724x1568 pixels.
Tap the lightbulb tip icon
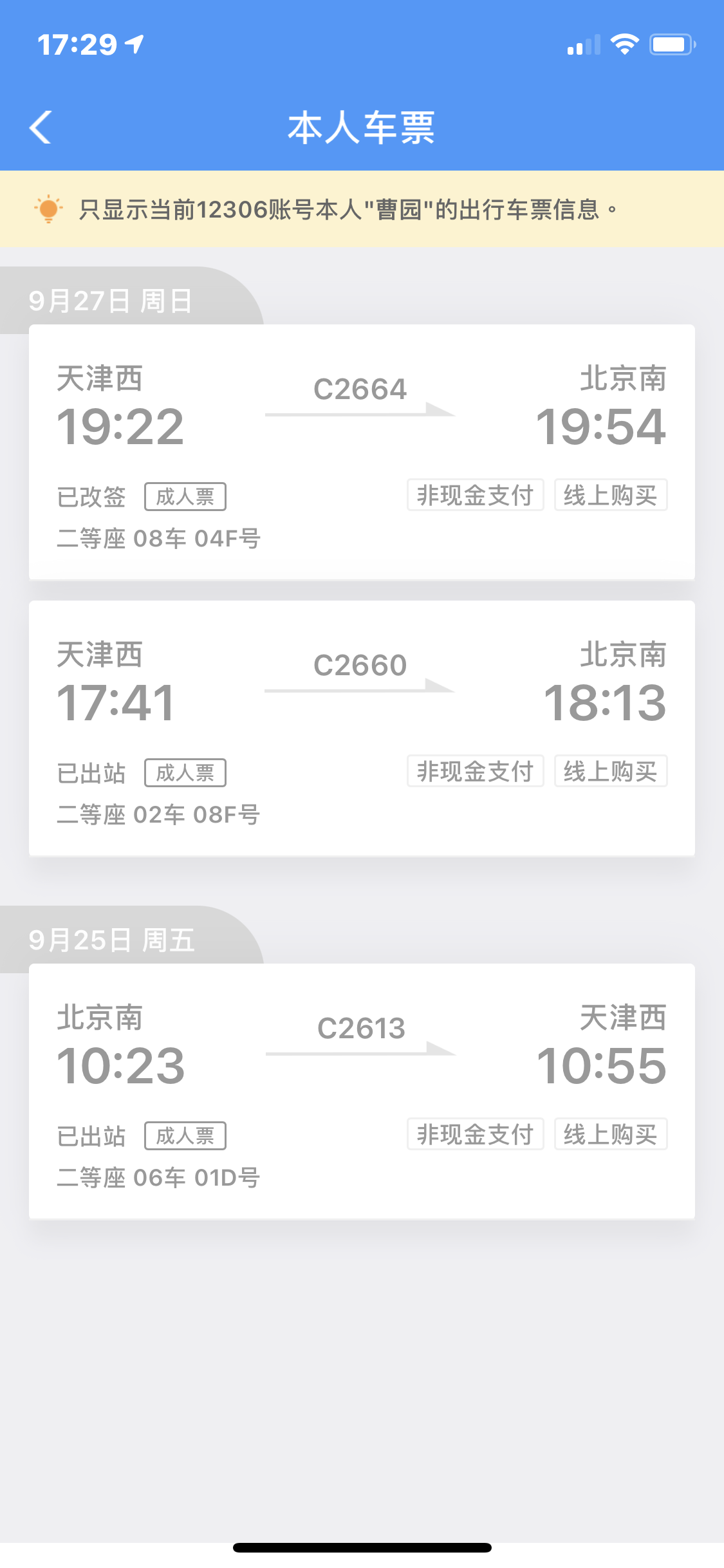click(x=48, y=209)
